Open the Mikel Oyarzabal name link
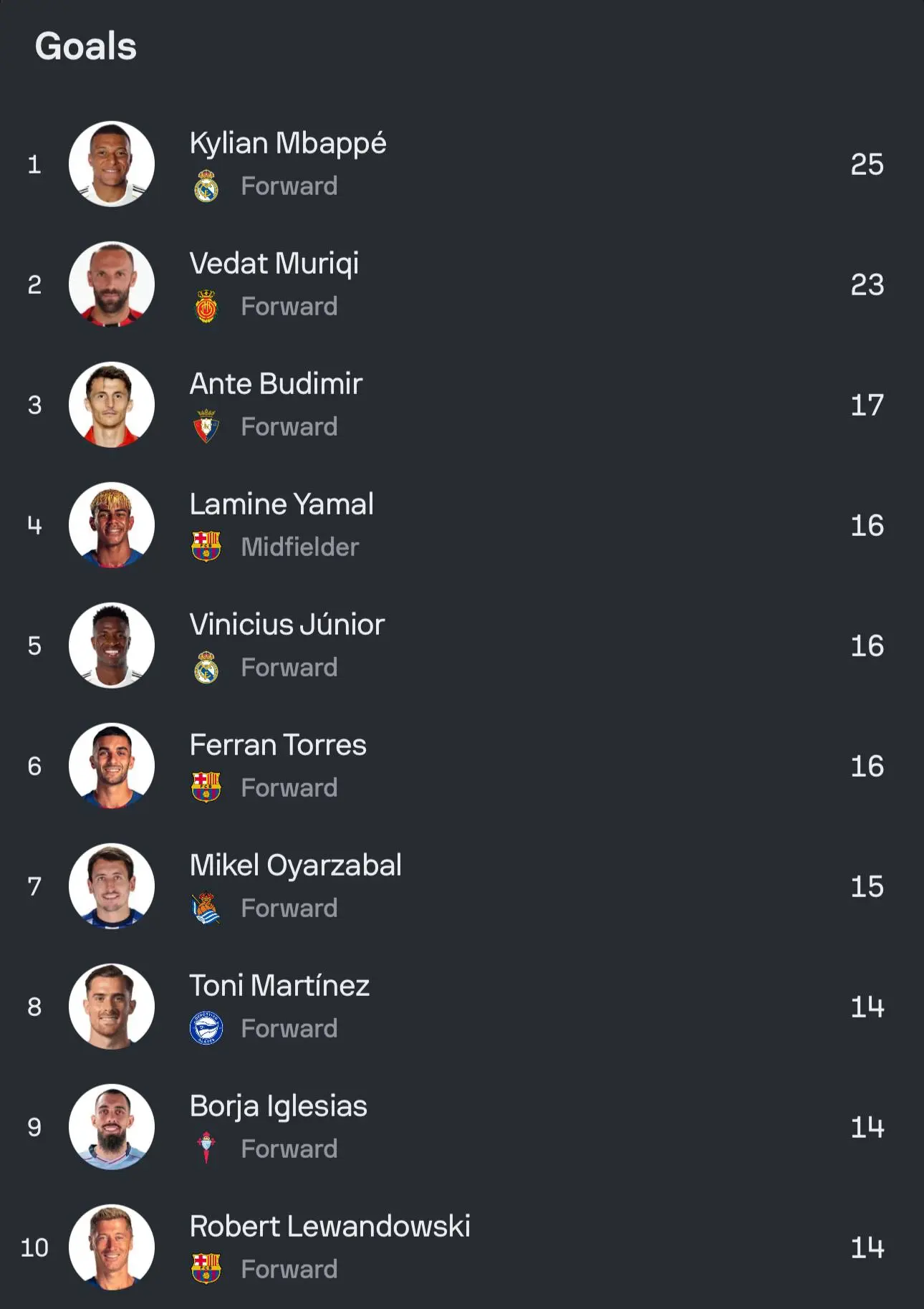 [x=295, y=866]
